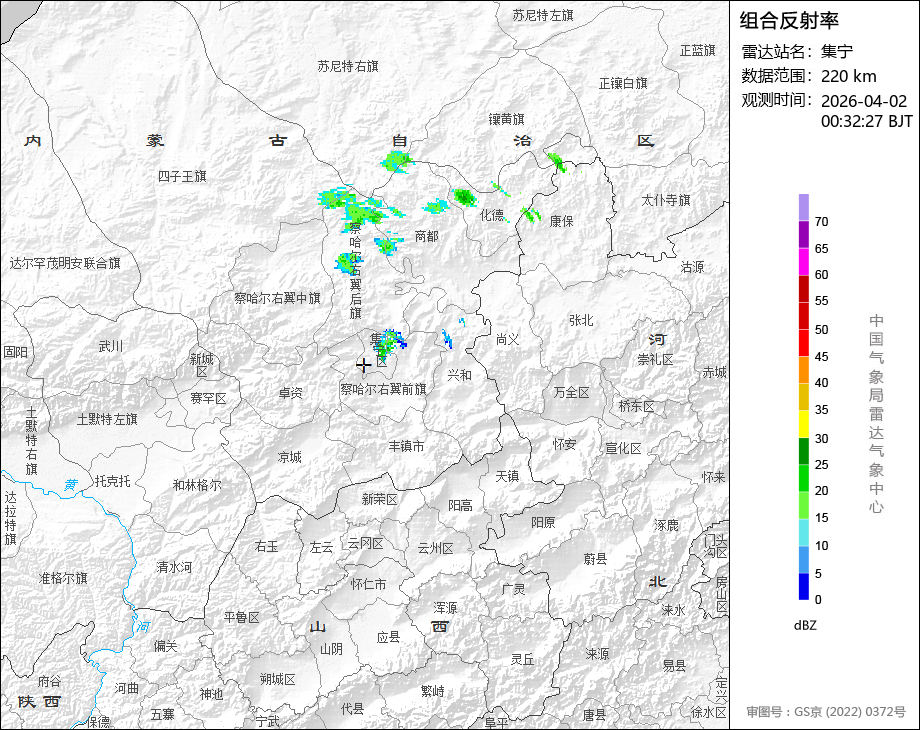Viewport: 920px width, 730px height.
Task: Click the map label 浑源
Action: pyautogui.click(x=445, y=608)
